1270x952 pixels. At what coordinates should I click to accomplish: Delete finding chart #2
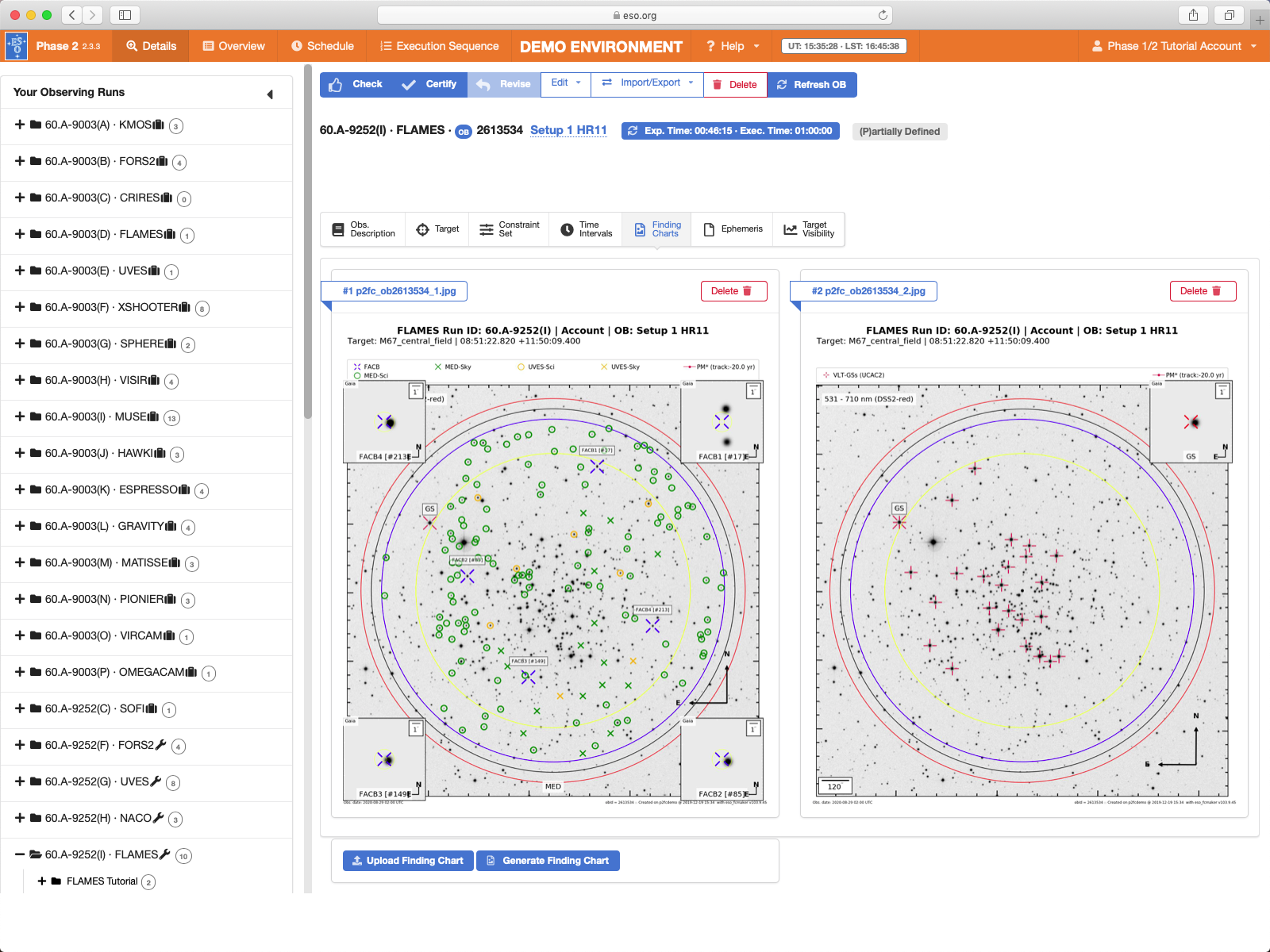1202,291
